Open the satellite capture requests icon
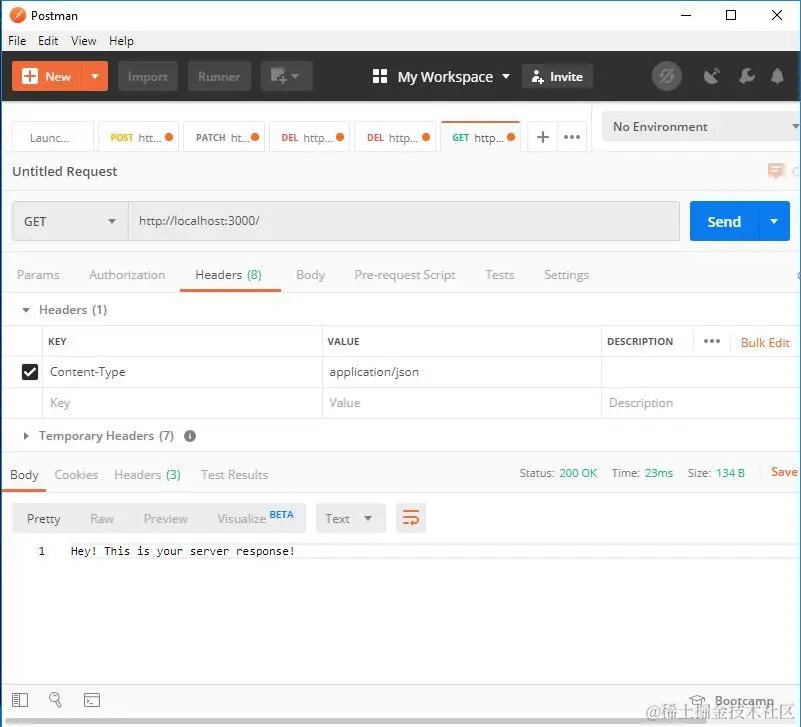Screen dimensions: 801x727 (x=712, y=76)
